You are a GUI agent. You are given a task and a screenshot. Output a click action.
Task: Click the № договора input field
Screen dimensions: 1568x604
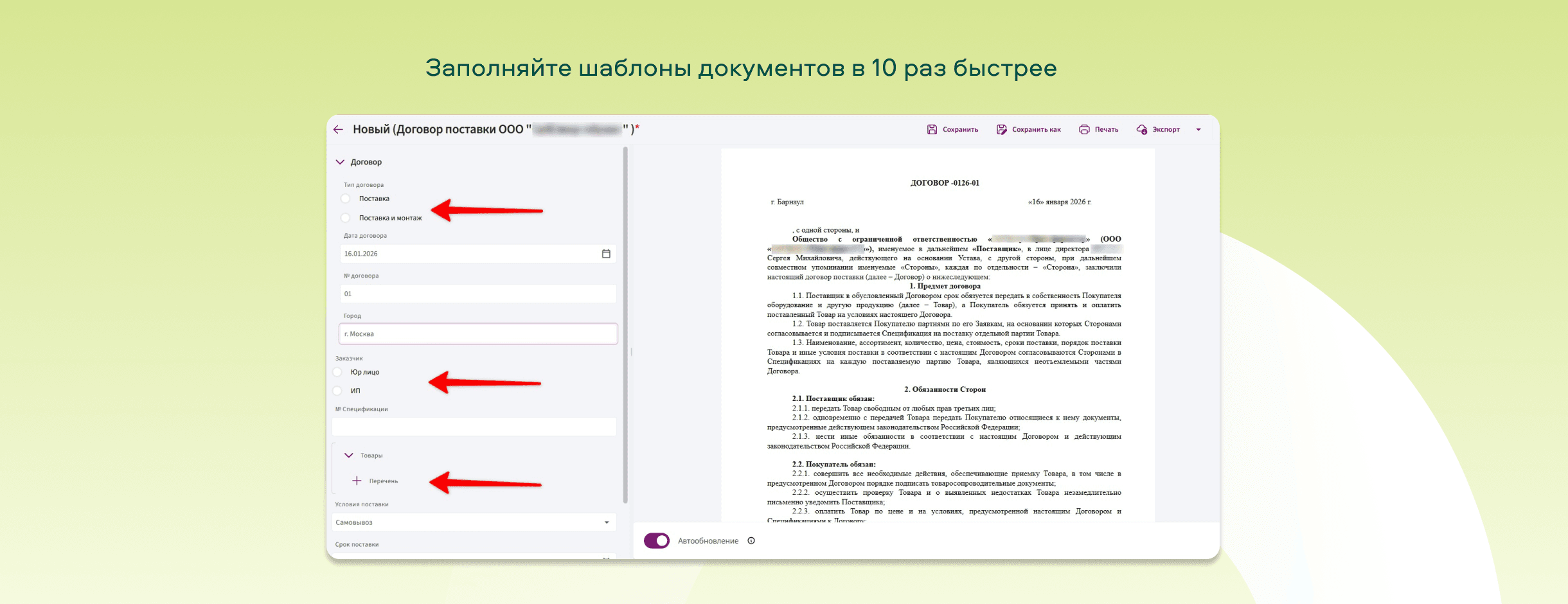click(477, 294)
